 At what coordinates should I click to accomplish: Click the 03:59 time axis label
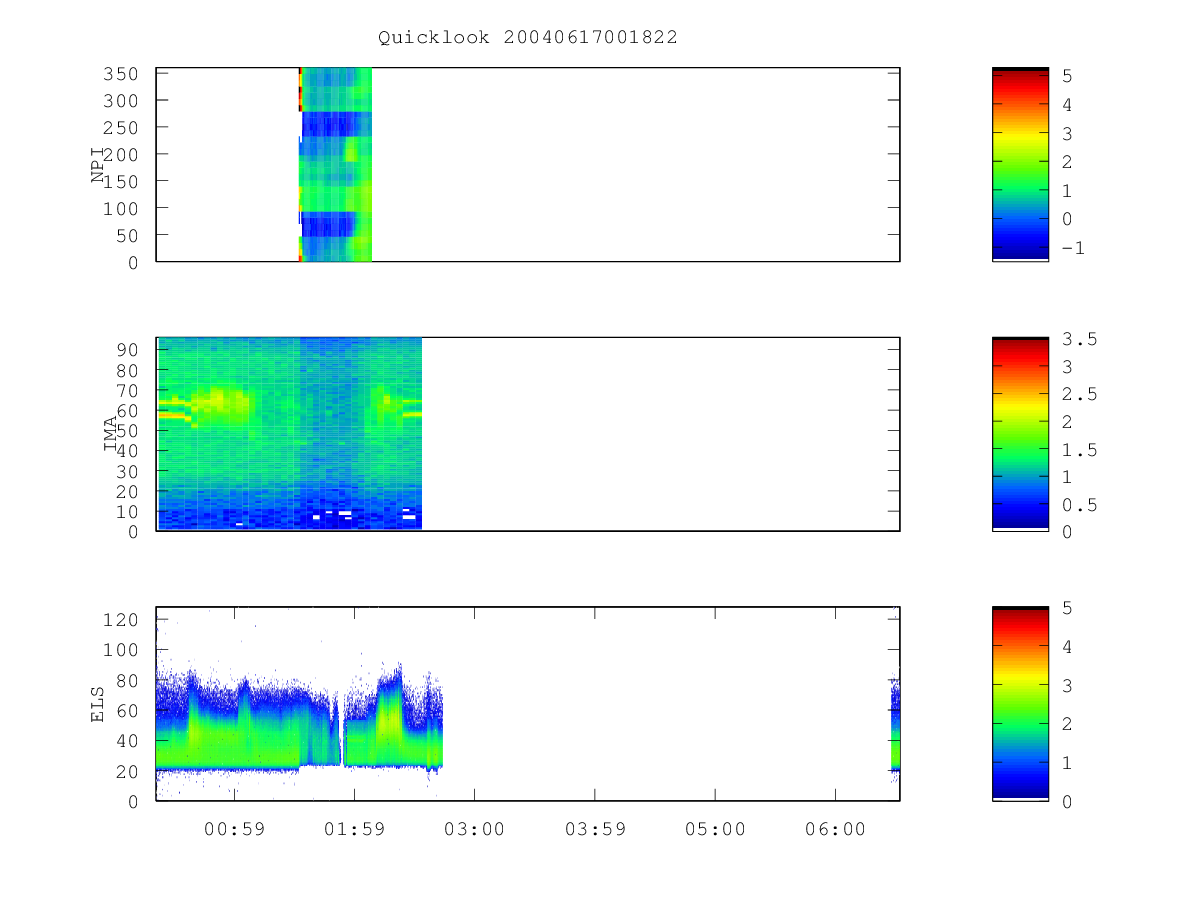(x=595, y=830)
